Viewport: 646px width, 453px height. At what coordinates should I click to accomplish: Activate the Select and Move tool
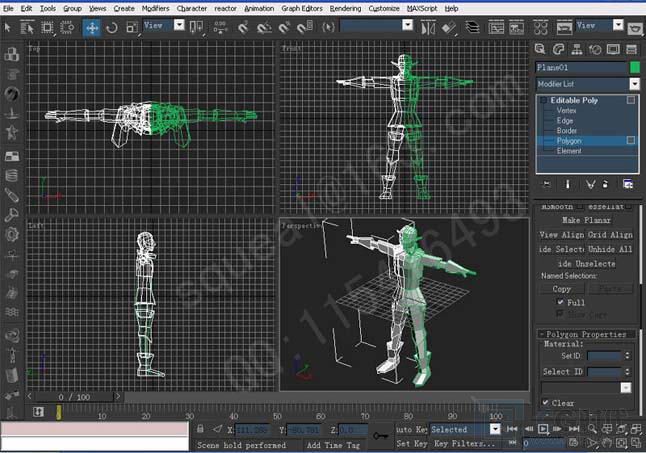point(91,28)
